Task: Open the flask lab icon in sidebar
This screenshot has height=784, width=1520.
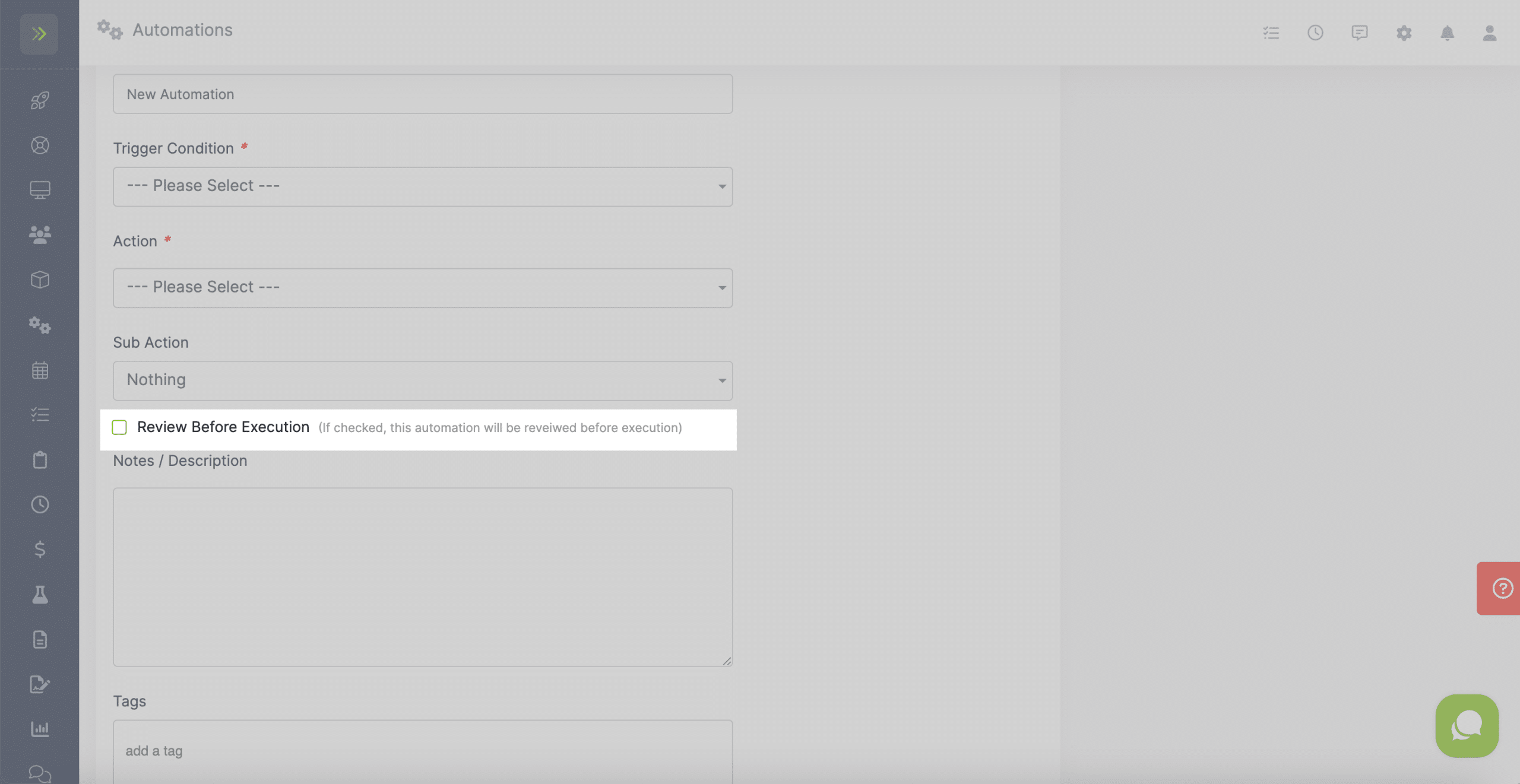Action: [40, 594]
